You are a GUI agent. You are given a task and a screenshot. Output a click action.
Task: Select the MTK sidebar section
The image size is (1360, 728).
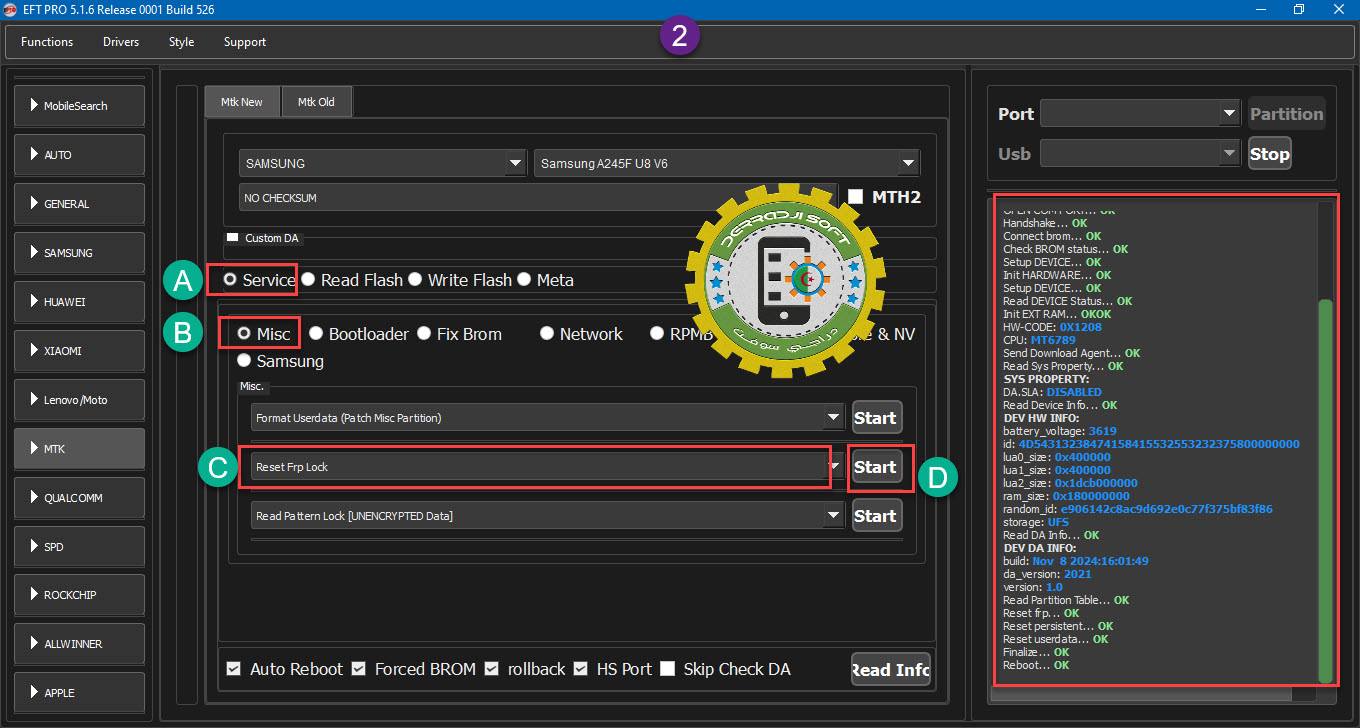pyautogui.click(x=79, y=449)
